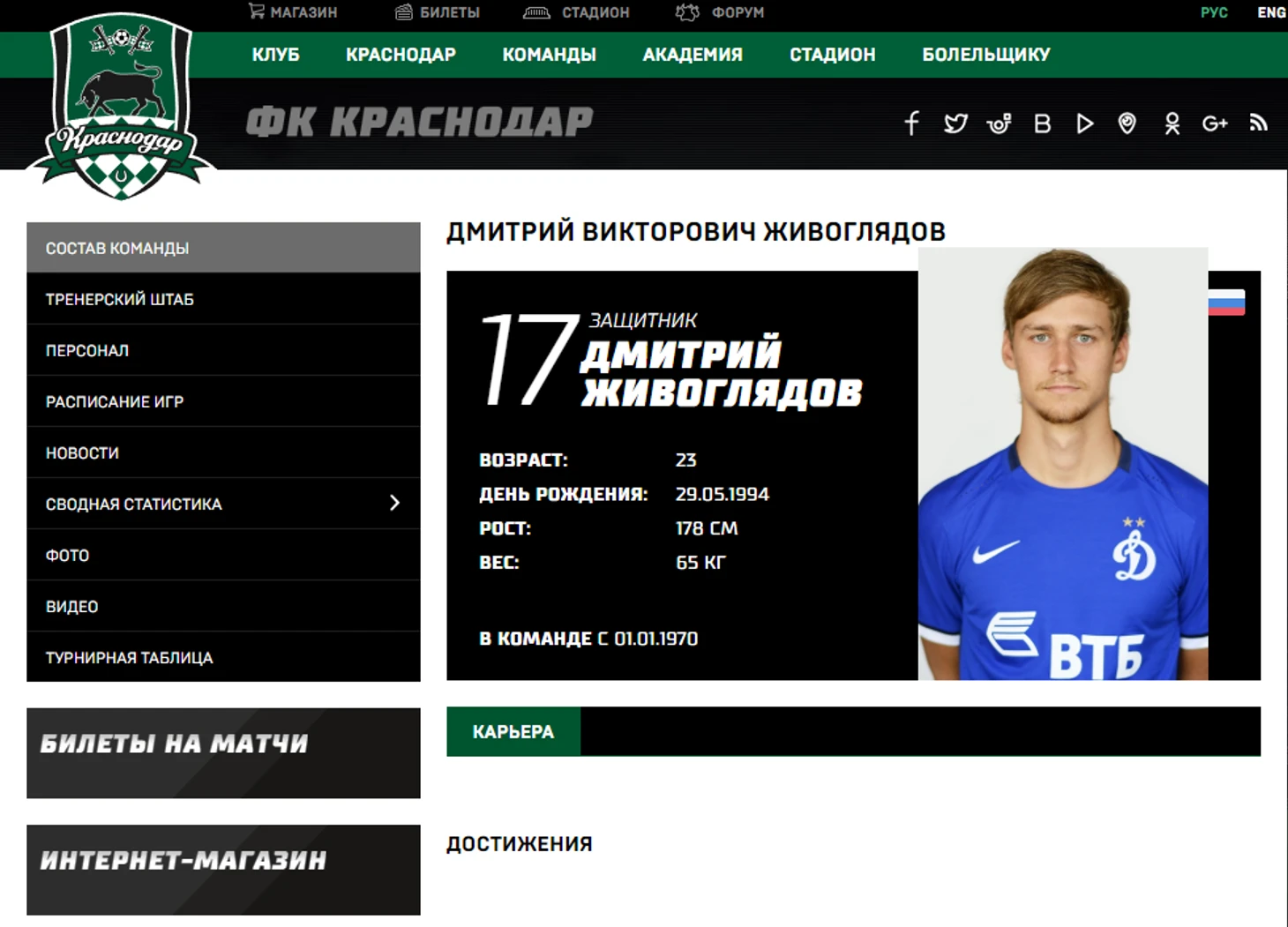This screenshot has width=1288, height=927.
Task: Select the Карьера tab
Action: (513, 731)
